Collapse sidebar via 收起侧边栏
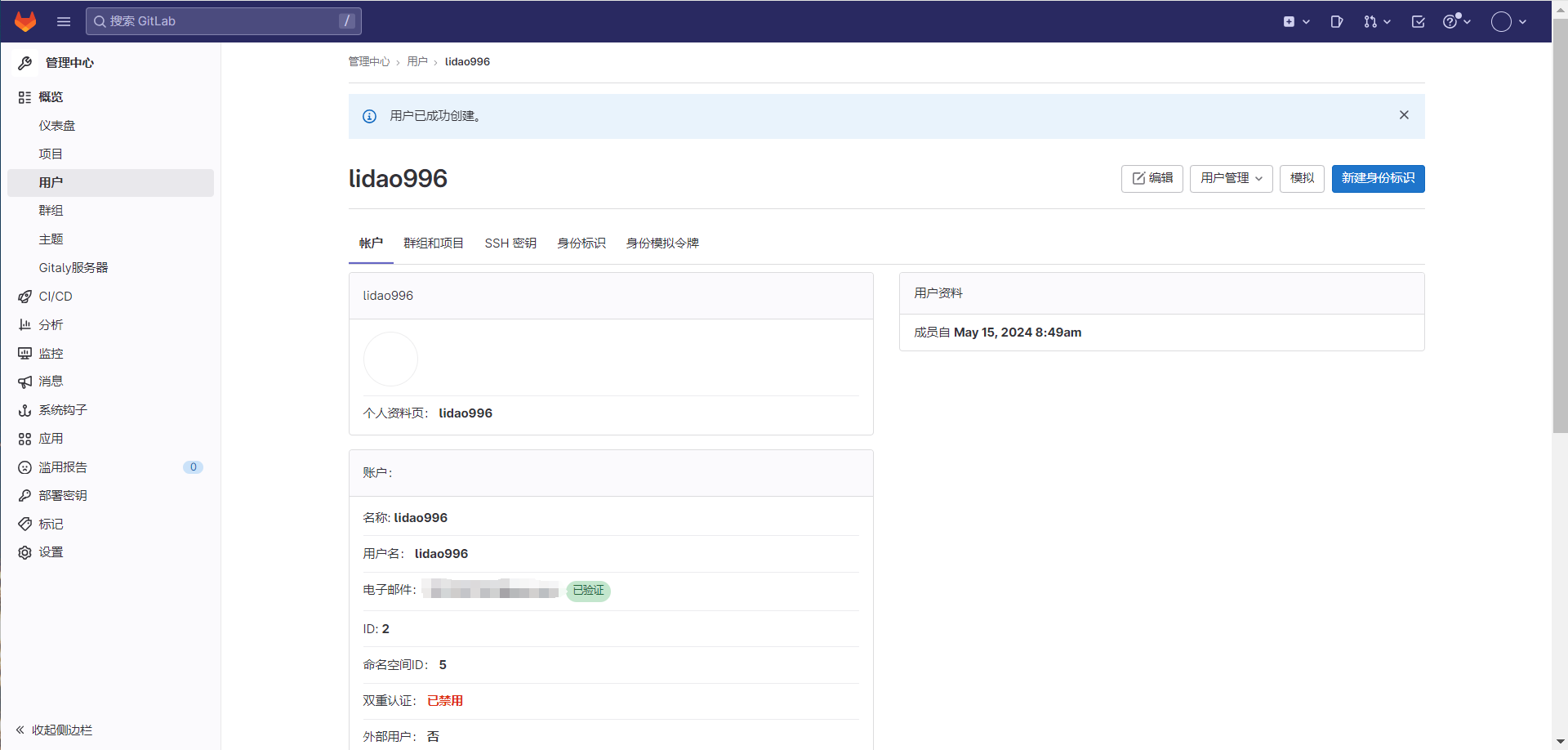 tap(54, 730)
